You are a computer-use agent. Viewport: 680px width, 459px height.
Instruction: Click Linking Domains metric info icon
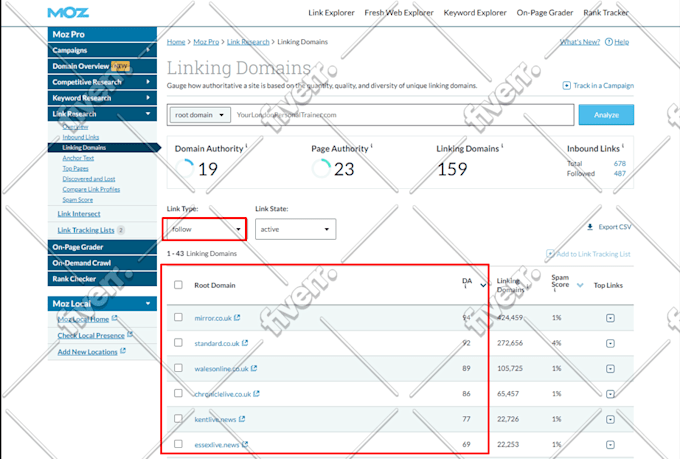point(502,146)
